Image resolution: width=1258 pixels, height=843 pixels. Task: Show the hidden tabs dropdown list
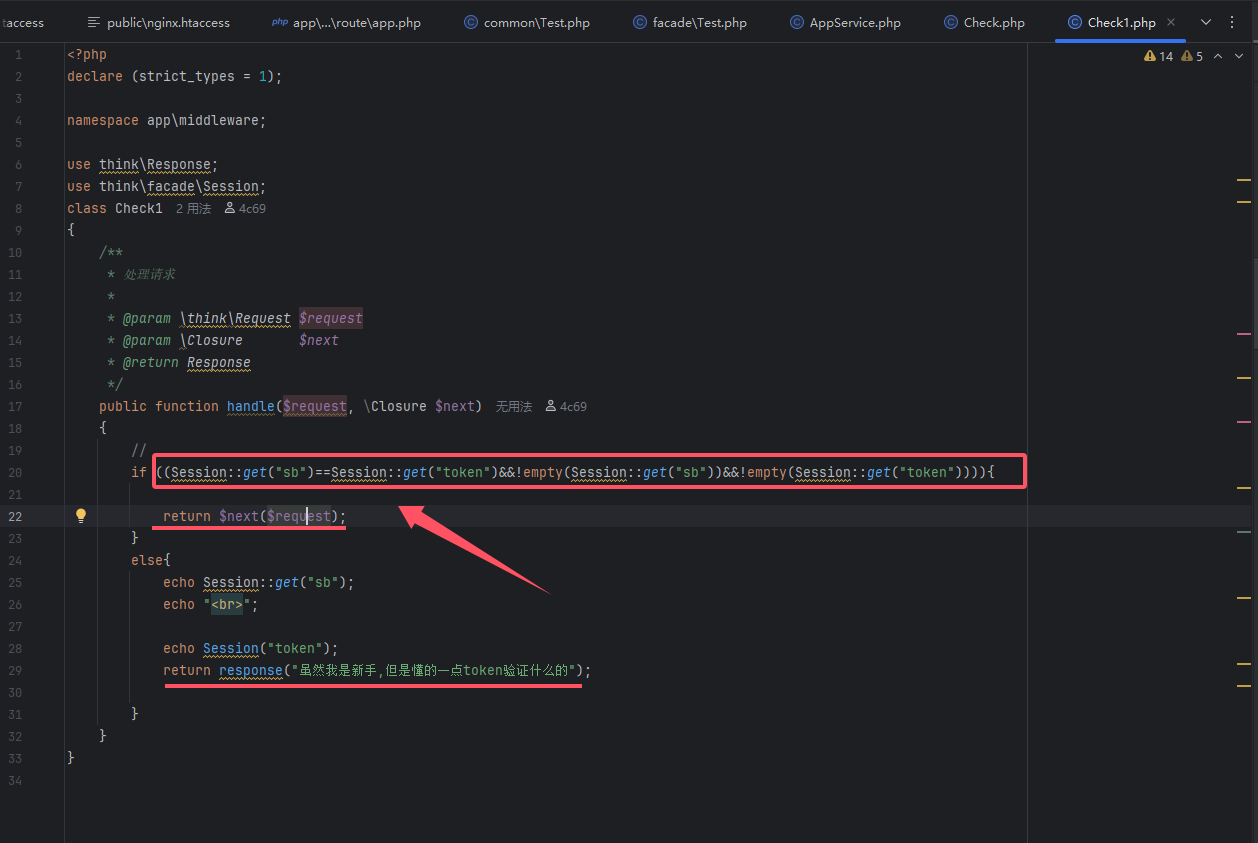point(1205,22)
